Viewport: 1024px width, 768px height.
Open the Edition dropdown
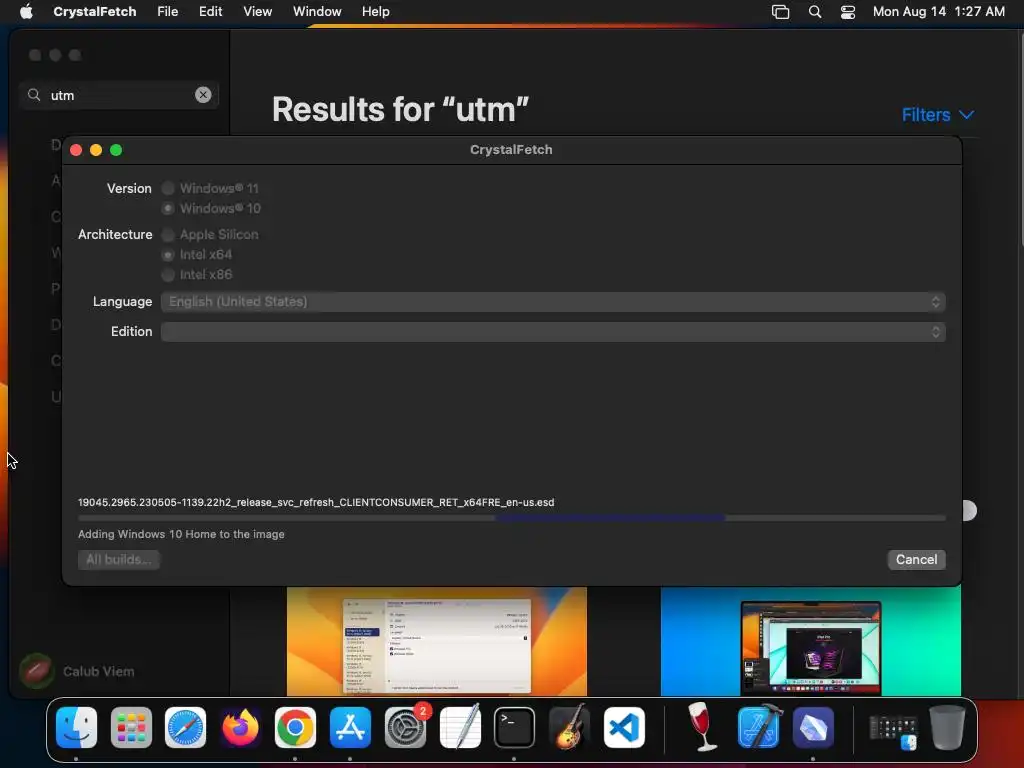coord(553,332)
